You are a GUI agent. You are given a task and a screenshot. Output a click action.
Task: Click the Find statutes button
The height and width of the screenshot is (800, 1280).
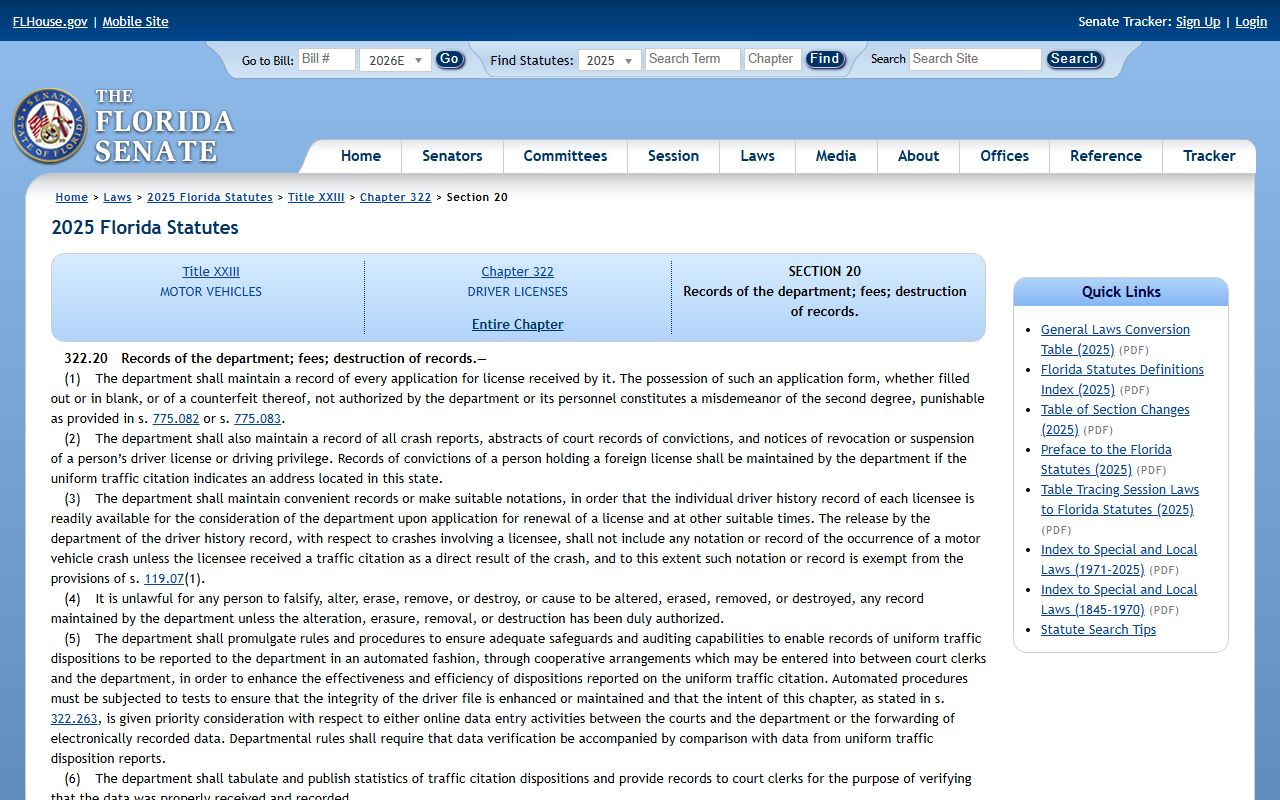point(825,59)
